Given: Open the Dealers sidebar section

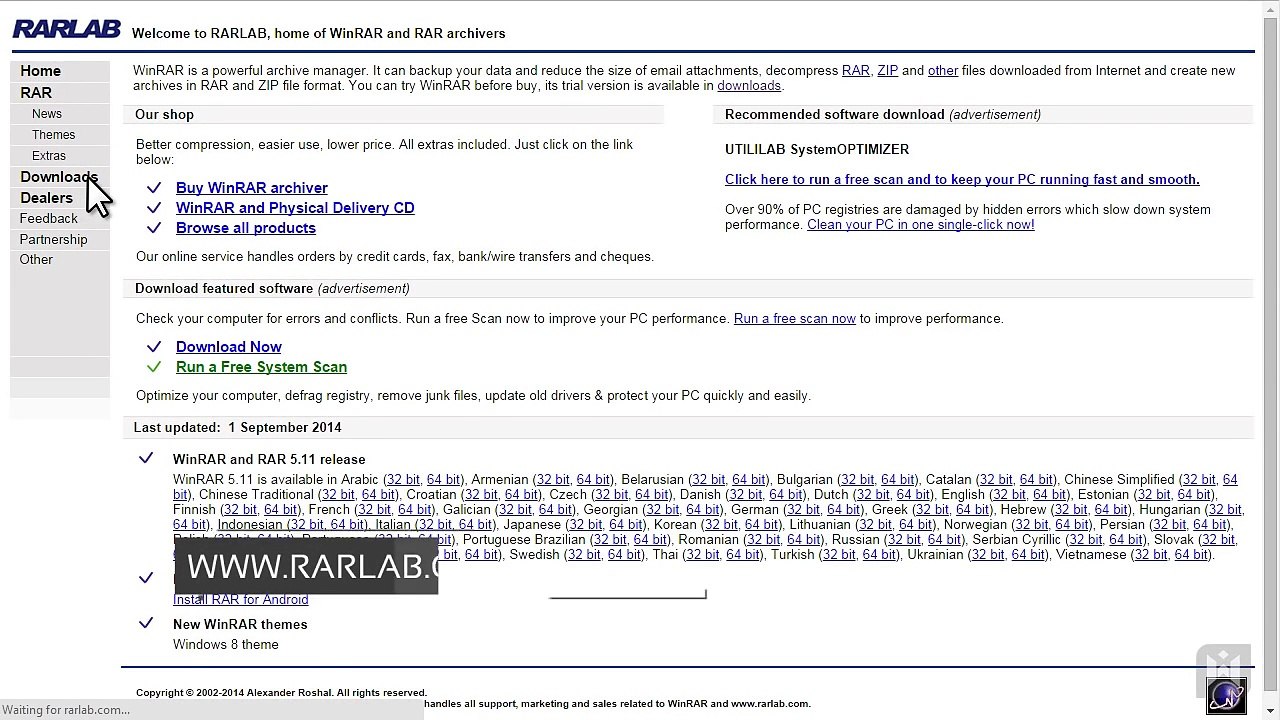Looking at the screenshot, I should point(46,198).
